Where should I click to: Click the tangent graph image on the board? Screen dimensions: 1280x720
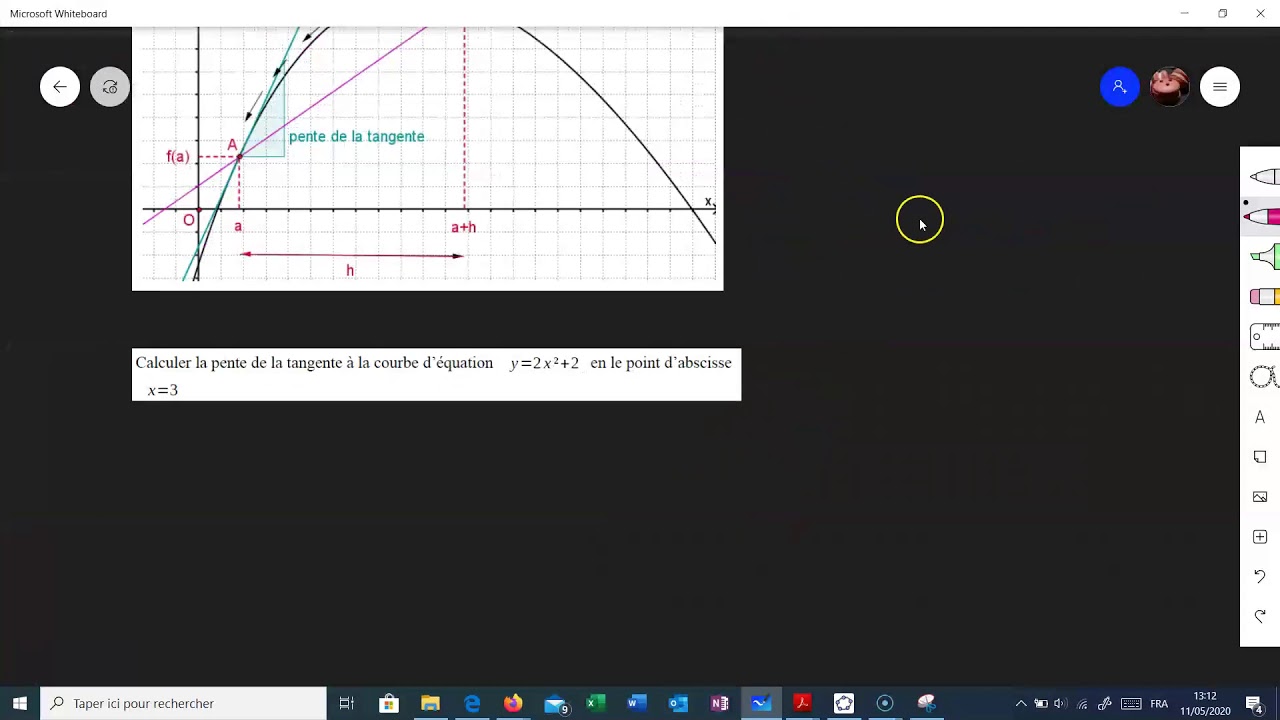(x=427, y=159)
